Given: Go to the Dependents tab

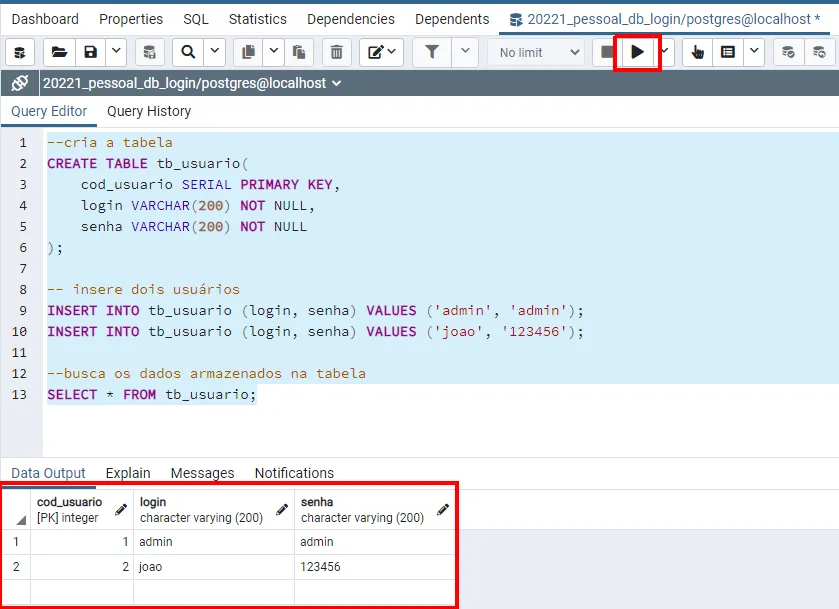Looking at the screenshot, I should [x=452, y=19].
